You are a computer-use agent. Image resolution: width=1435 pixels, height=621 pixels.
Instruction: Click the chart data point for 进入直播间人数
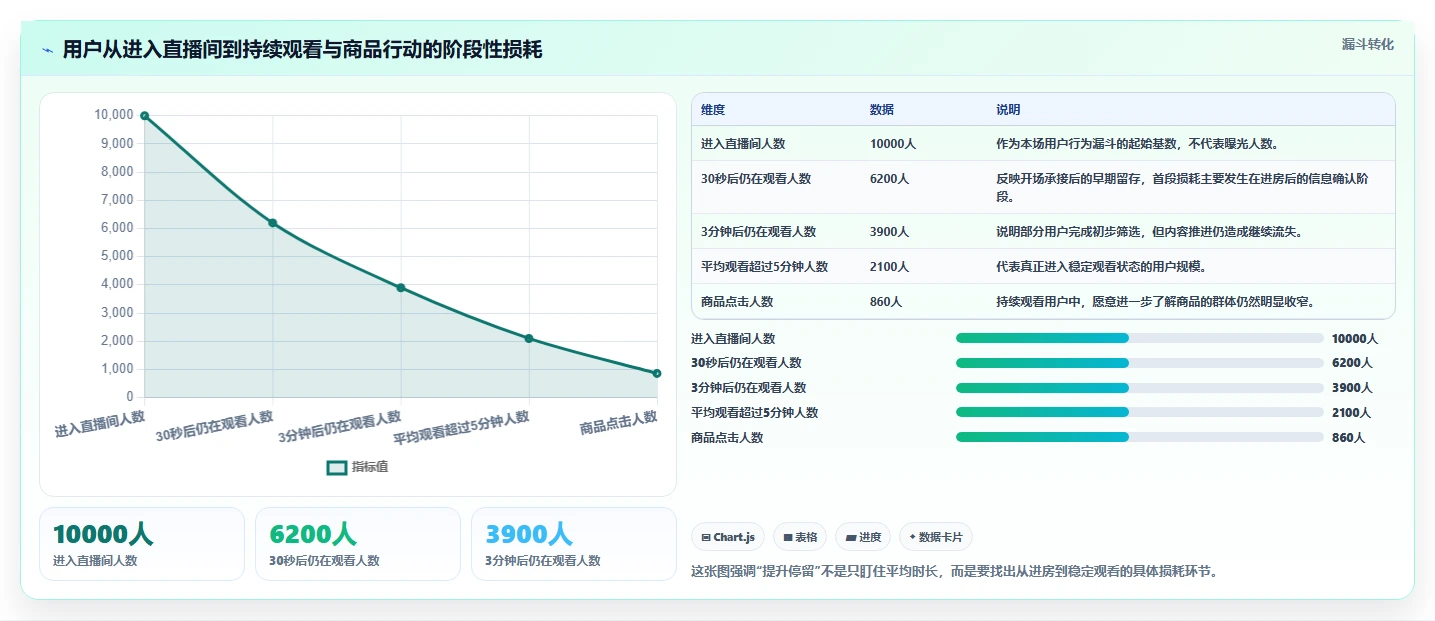(x=145, y=116)
